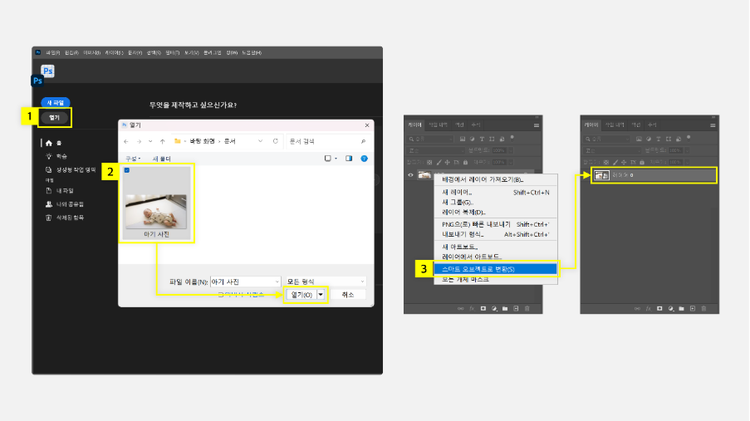Open 파일(F) menu in the menu bar

click(53, 53)
